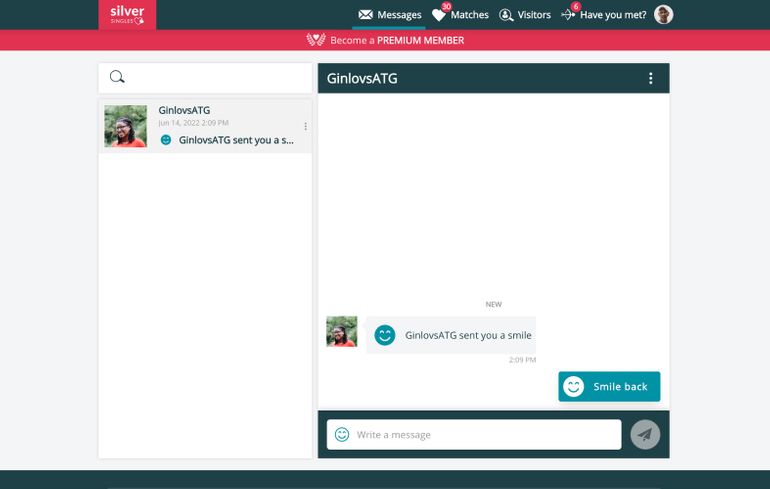
Task: Open the Messages tab
Action: (389, 15)
